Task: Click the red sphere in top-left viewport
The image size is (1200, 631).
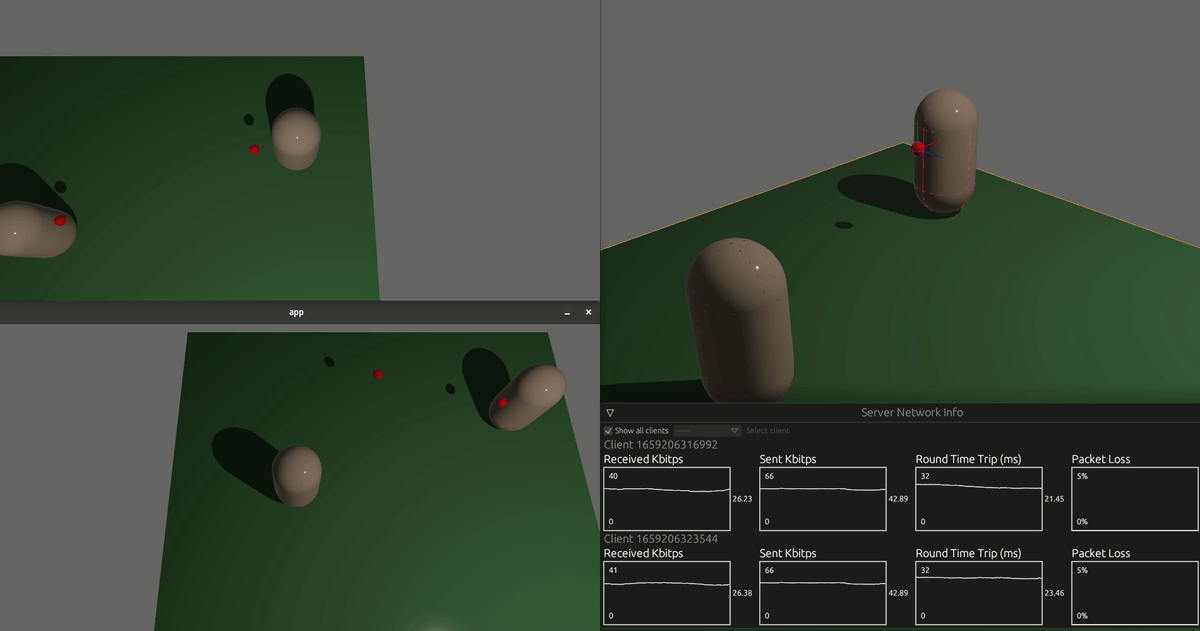Action: point(253,149)
